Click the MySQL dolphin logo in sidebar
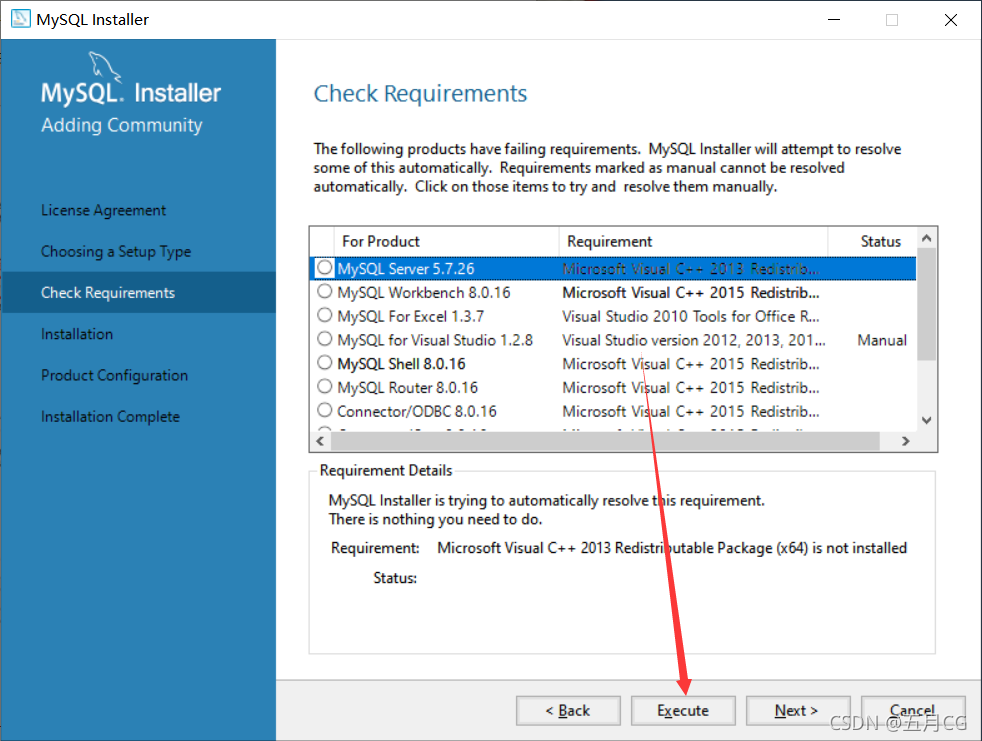This screenshot has width=982, height=741. click(x=104, y=66)
